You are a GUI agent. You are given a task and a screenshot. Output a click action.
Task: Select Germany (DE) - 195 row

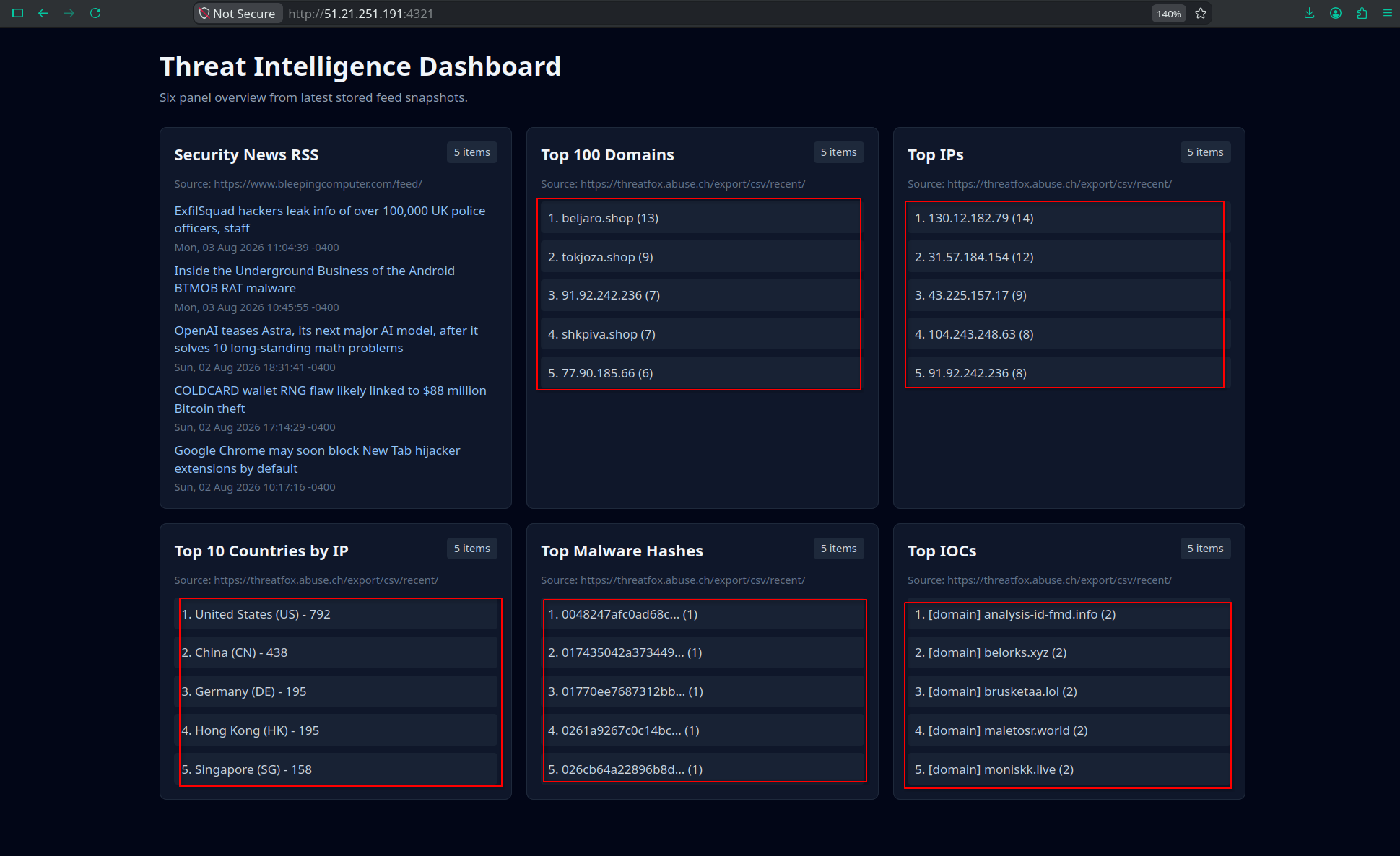pyautogui.click(x=336, y=691)
